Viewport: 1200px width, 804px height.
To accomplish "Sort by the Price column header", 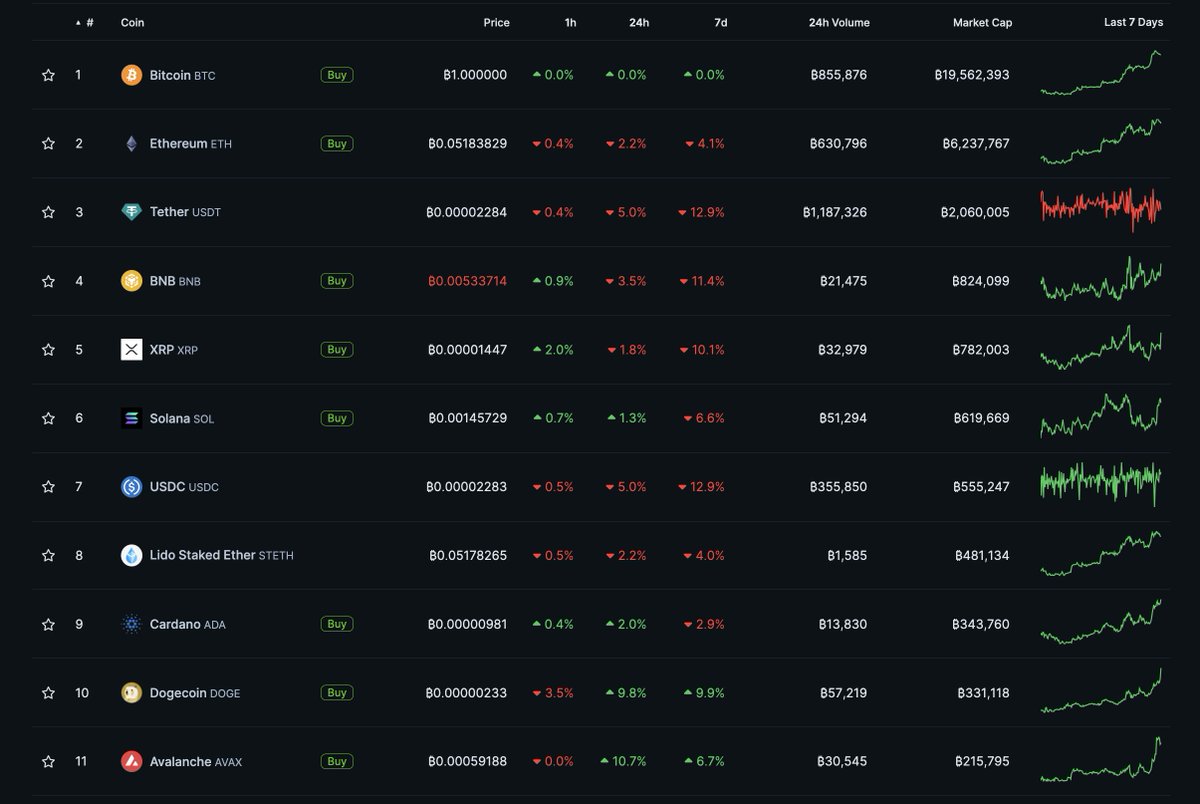I will point(496,22).
